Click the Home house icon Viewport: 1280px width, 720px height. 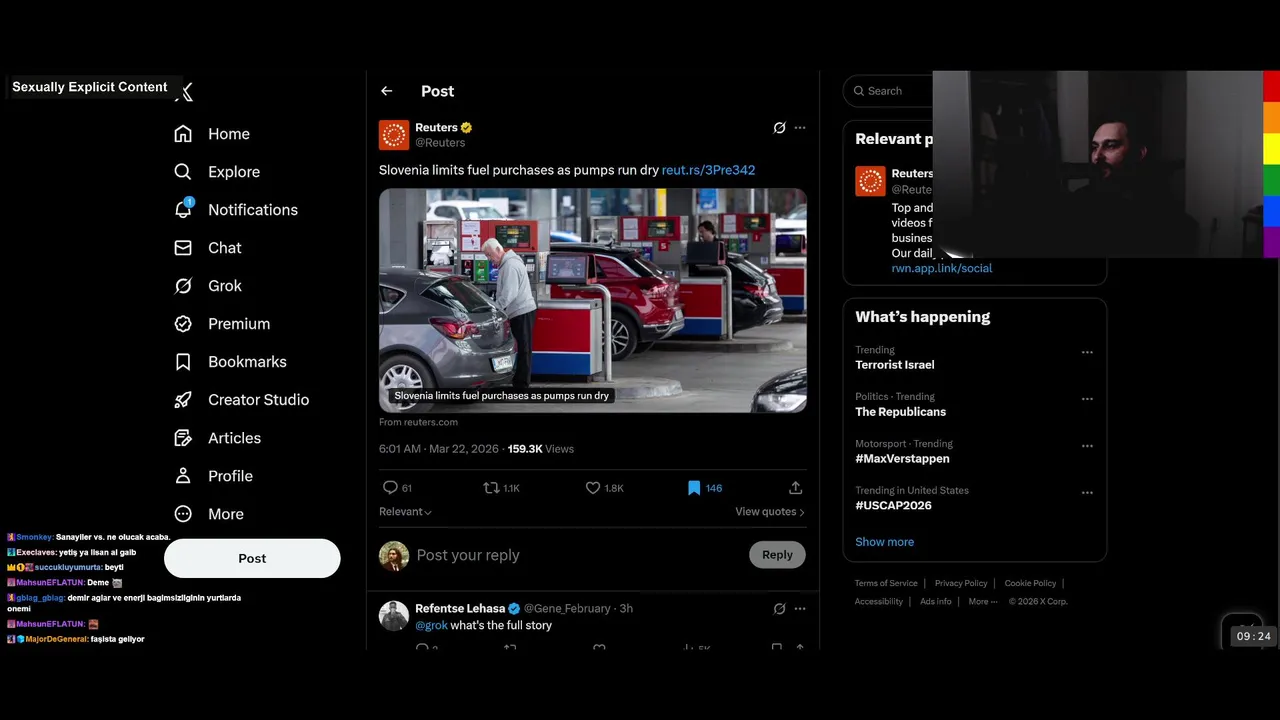tap(183, 134)
